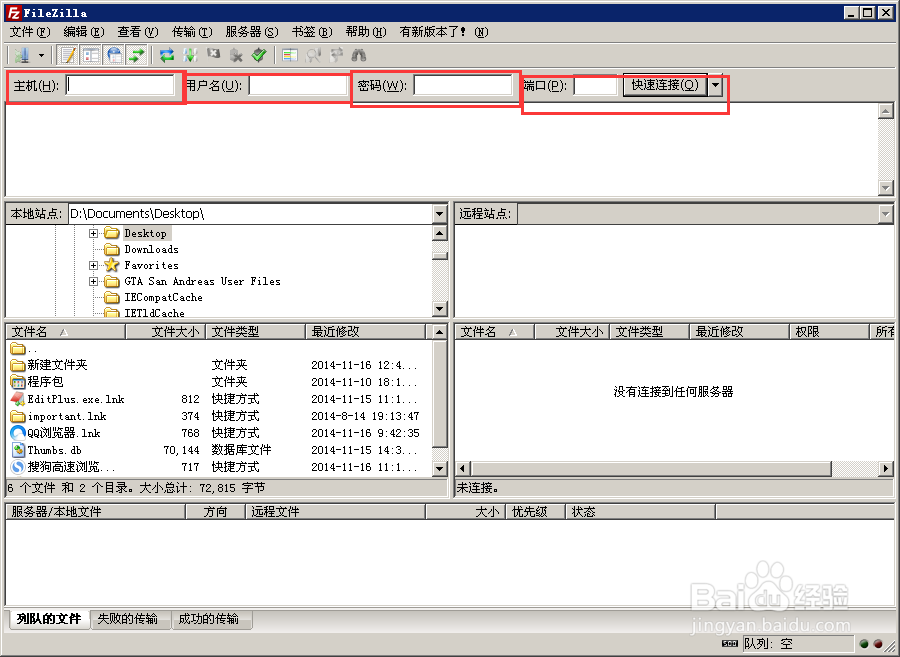
Task: Open the 远程站点 path dropdown
Action: coord(886,214)
